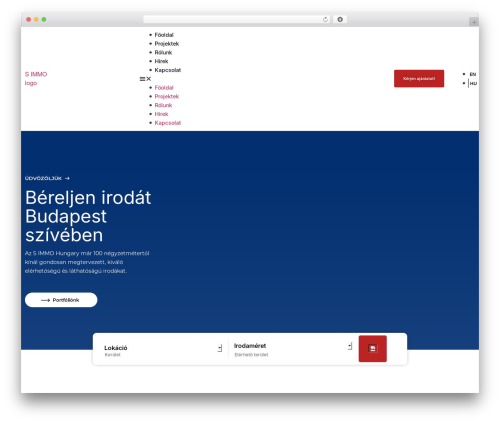Reload the page in the browser bar
This screenshot has height=423, width=500.
(x=325, y=19)
